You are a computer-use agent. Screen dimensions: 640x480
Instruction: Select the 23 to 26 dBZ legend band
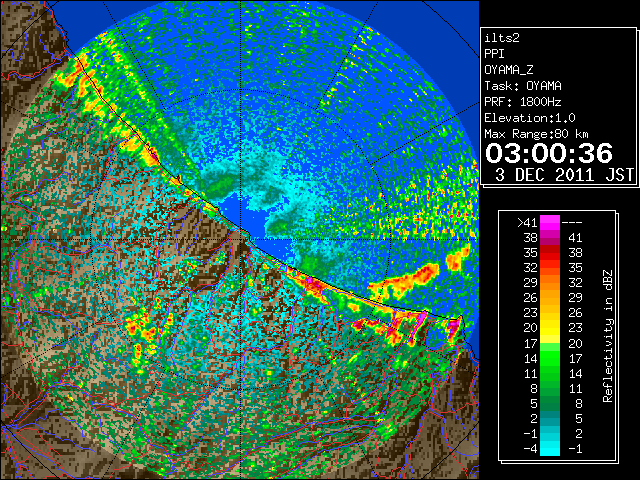click(x=550, y=313)
